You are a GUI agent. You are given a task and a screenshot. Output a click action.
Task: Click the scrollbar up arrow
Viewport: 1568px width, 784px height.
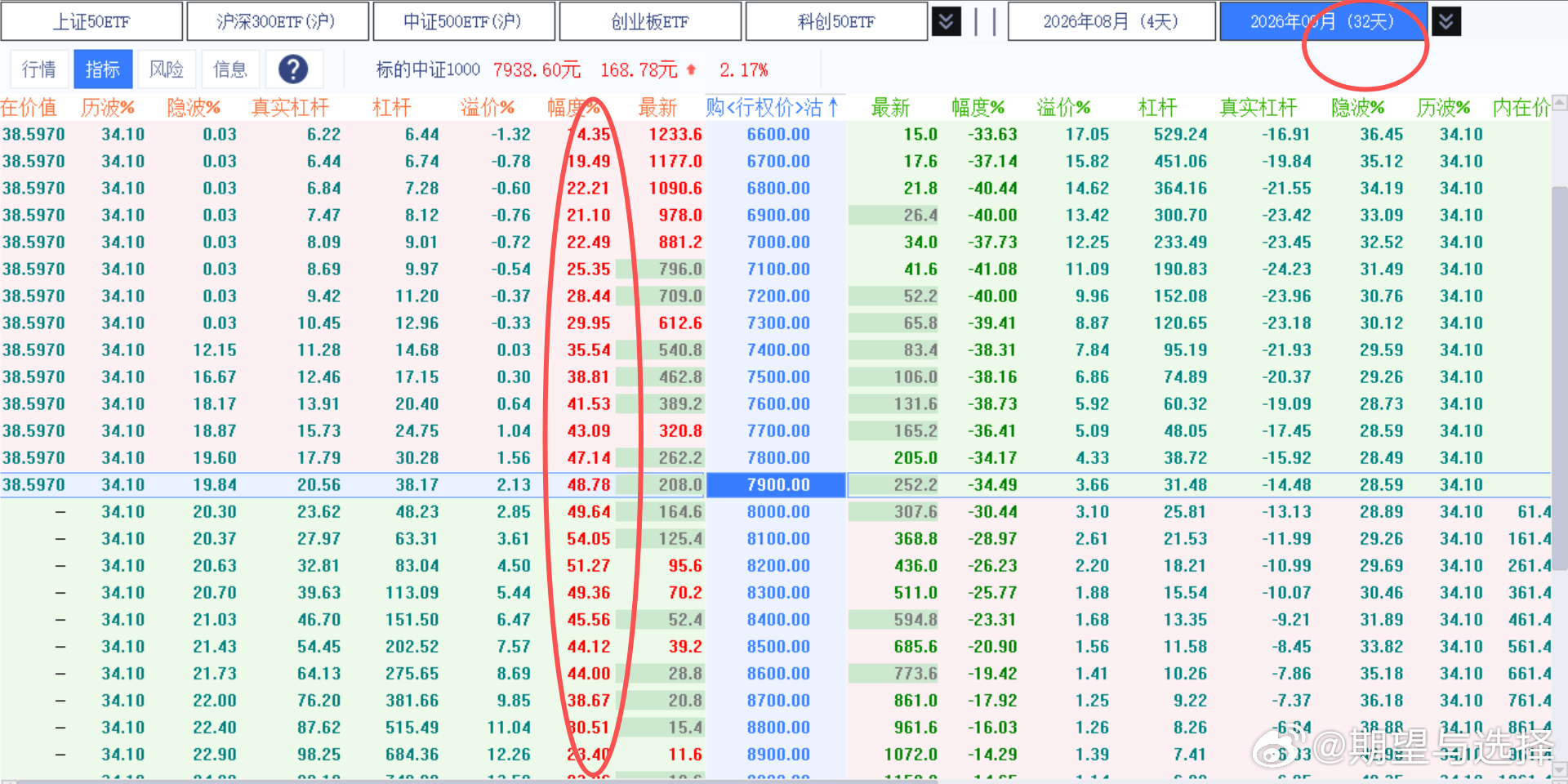click(x=1559, y=103)
